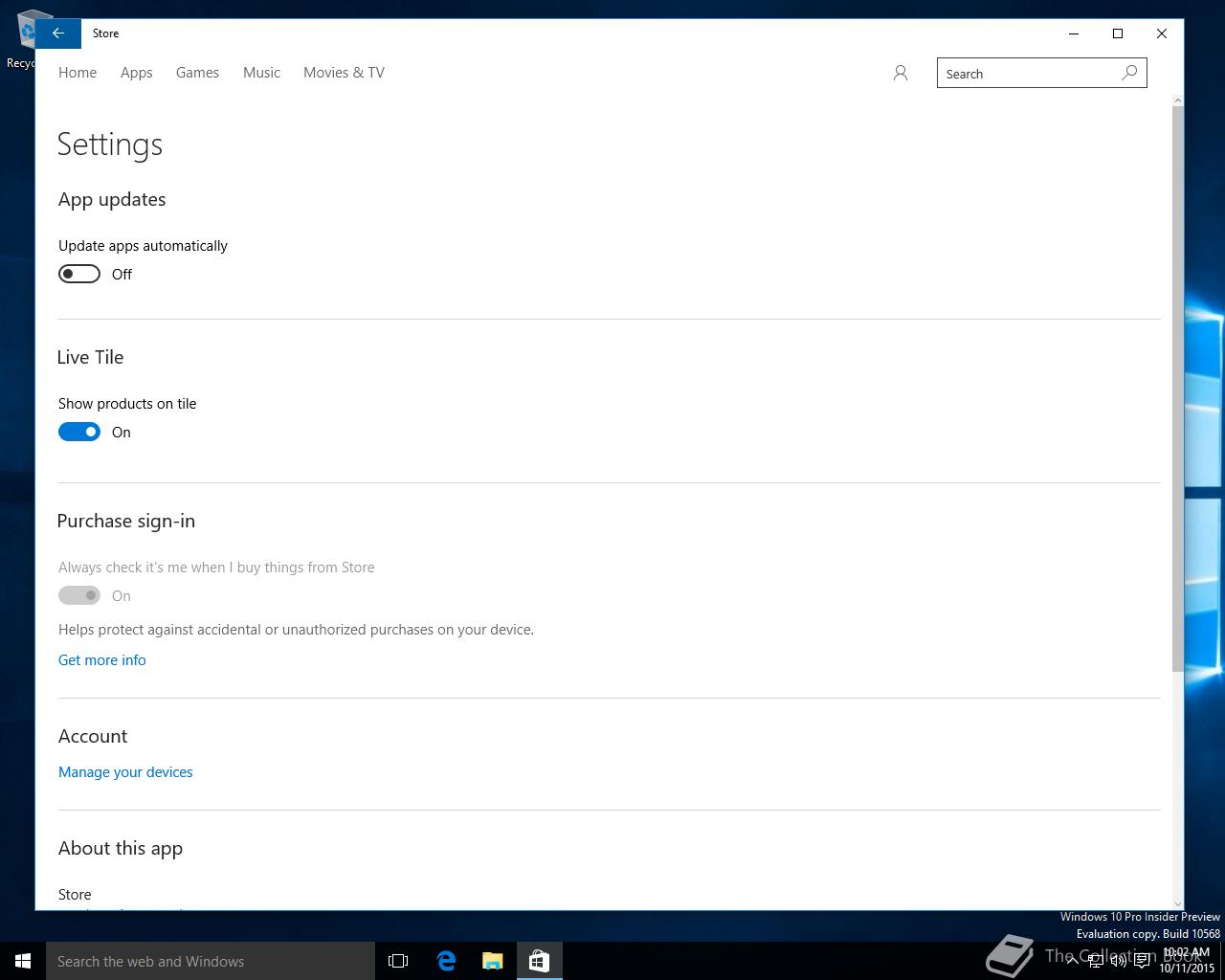This screenshot has height=980, width=1225.
Task: Click the 'About this app' heading
Action: [121, 848]
